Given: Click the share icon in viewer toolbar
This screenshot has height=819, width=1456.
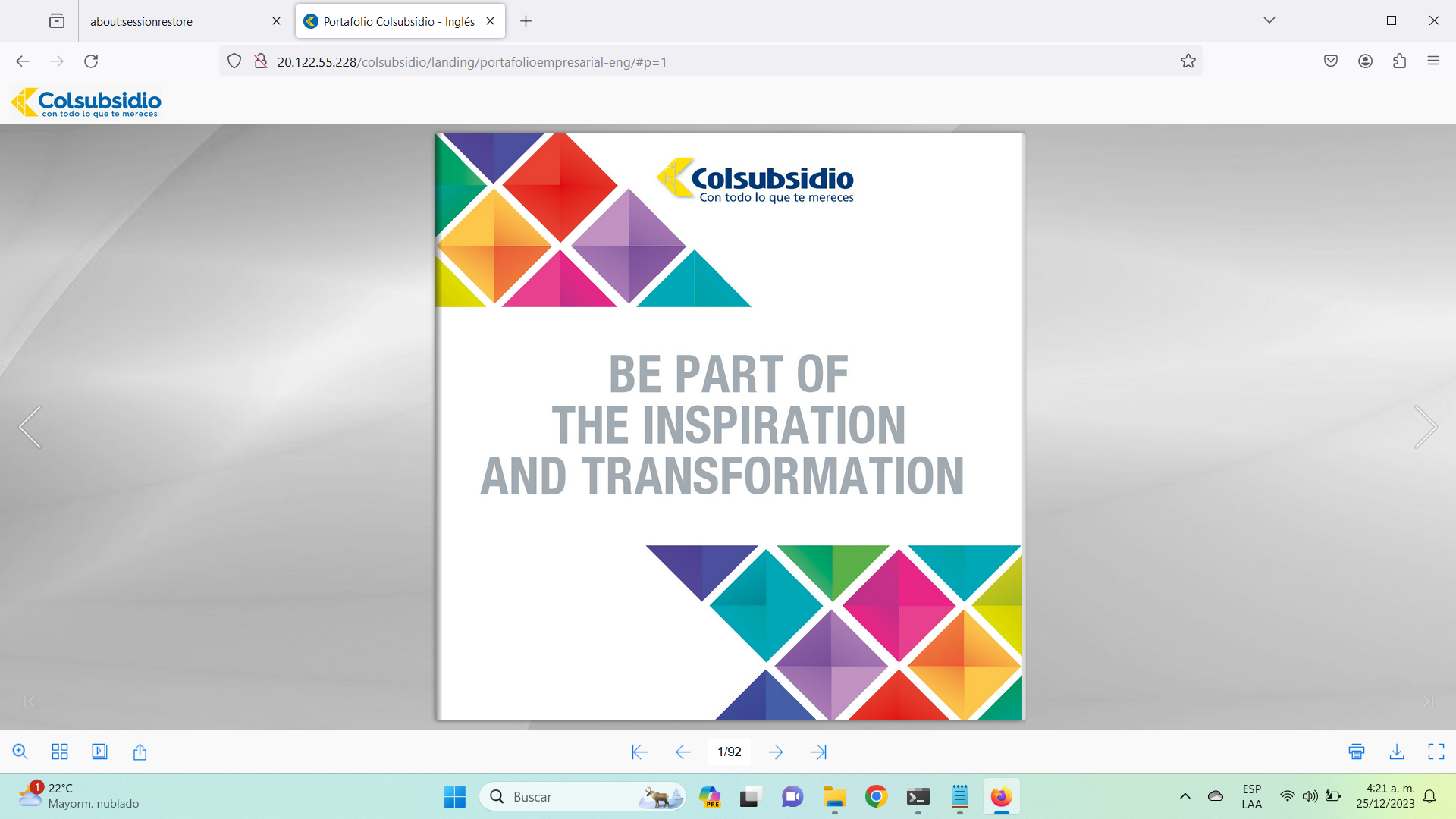Looking at the screenshot, I should click(x=140, y=752).
